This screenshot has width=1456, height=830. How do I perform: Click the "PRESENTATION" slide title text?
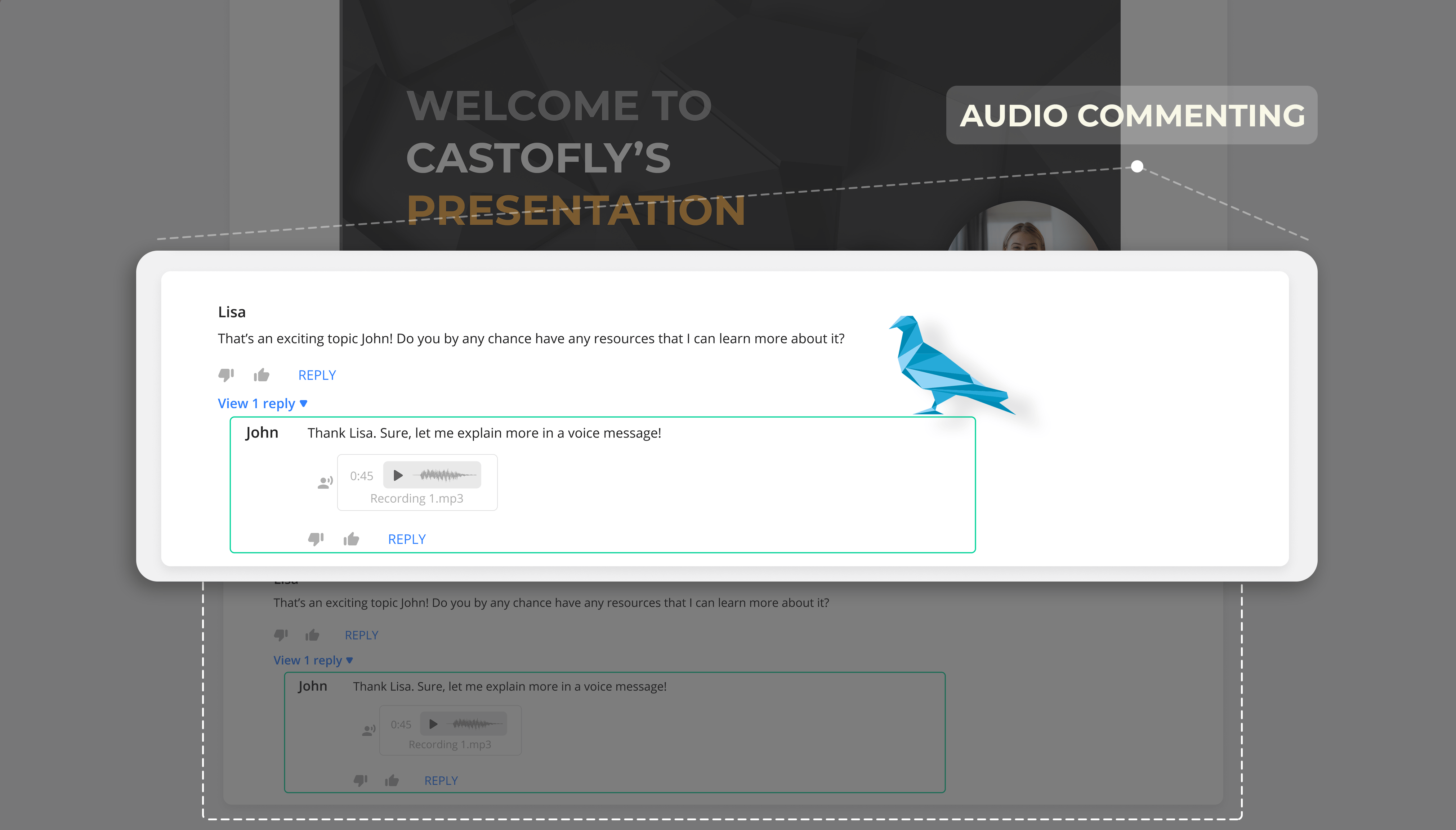(576, 210)
